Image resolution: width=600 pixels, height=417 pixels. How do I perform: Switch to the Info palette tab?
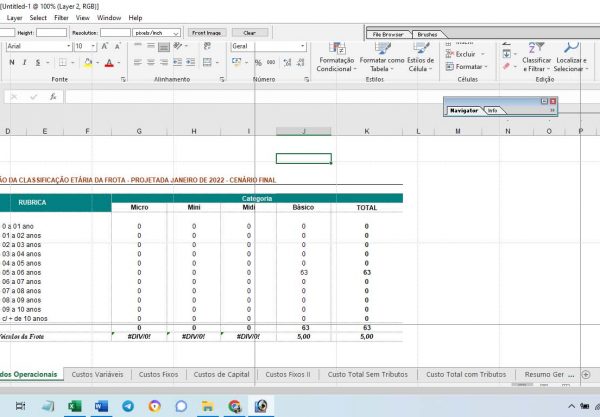[x=492, y=110]
